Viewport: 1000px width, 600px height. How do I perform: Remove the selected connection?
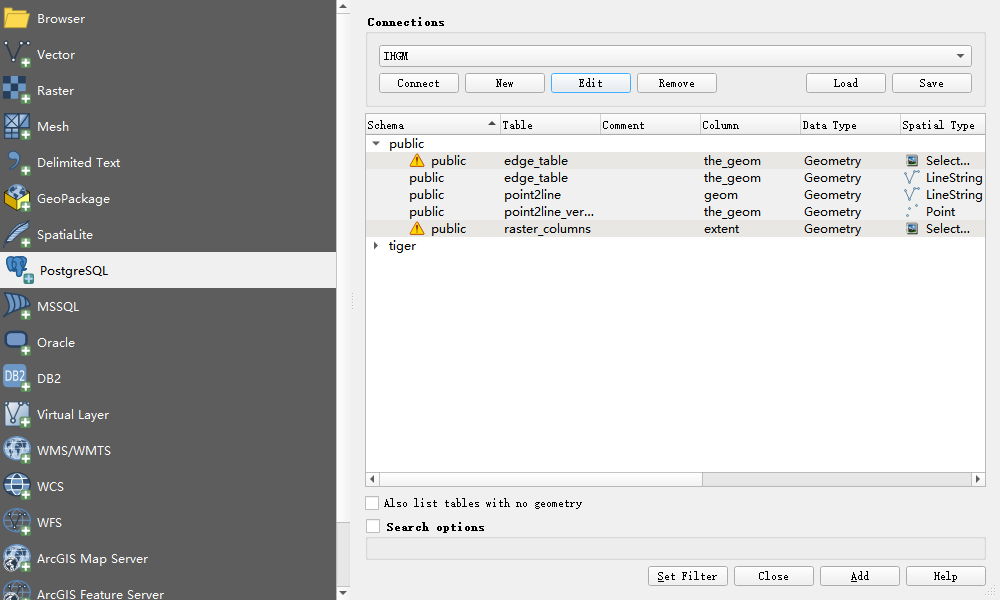click(x=677, y=84)
